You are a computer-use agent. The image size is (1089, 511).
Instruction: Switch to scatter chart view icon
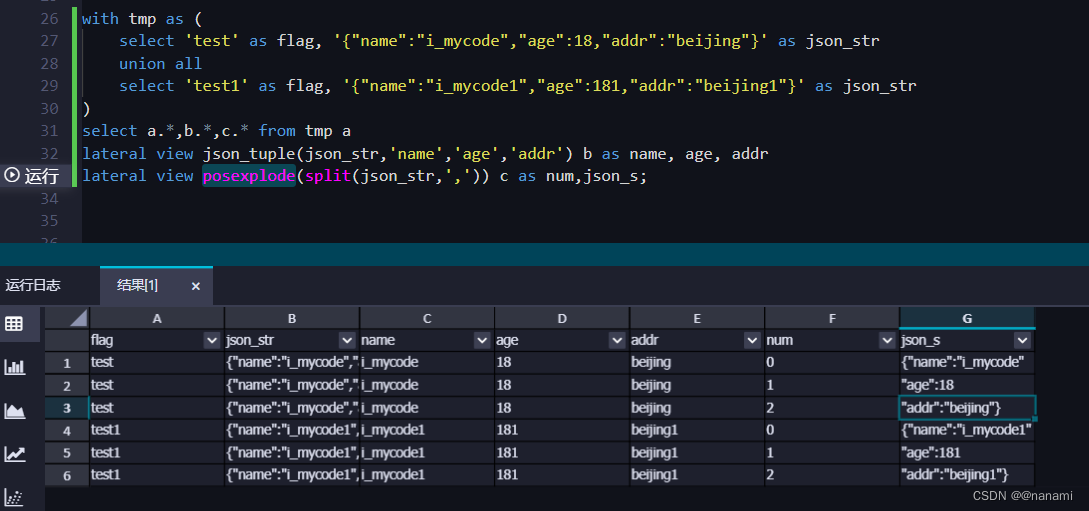click(15, 496)
